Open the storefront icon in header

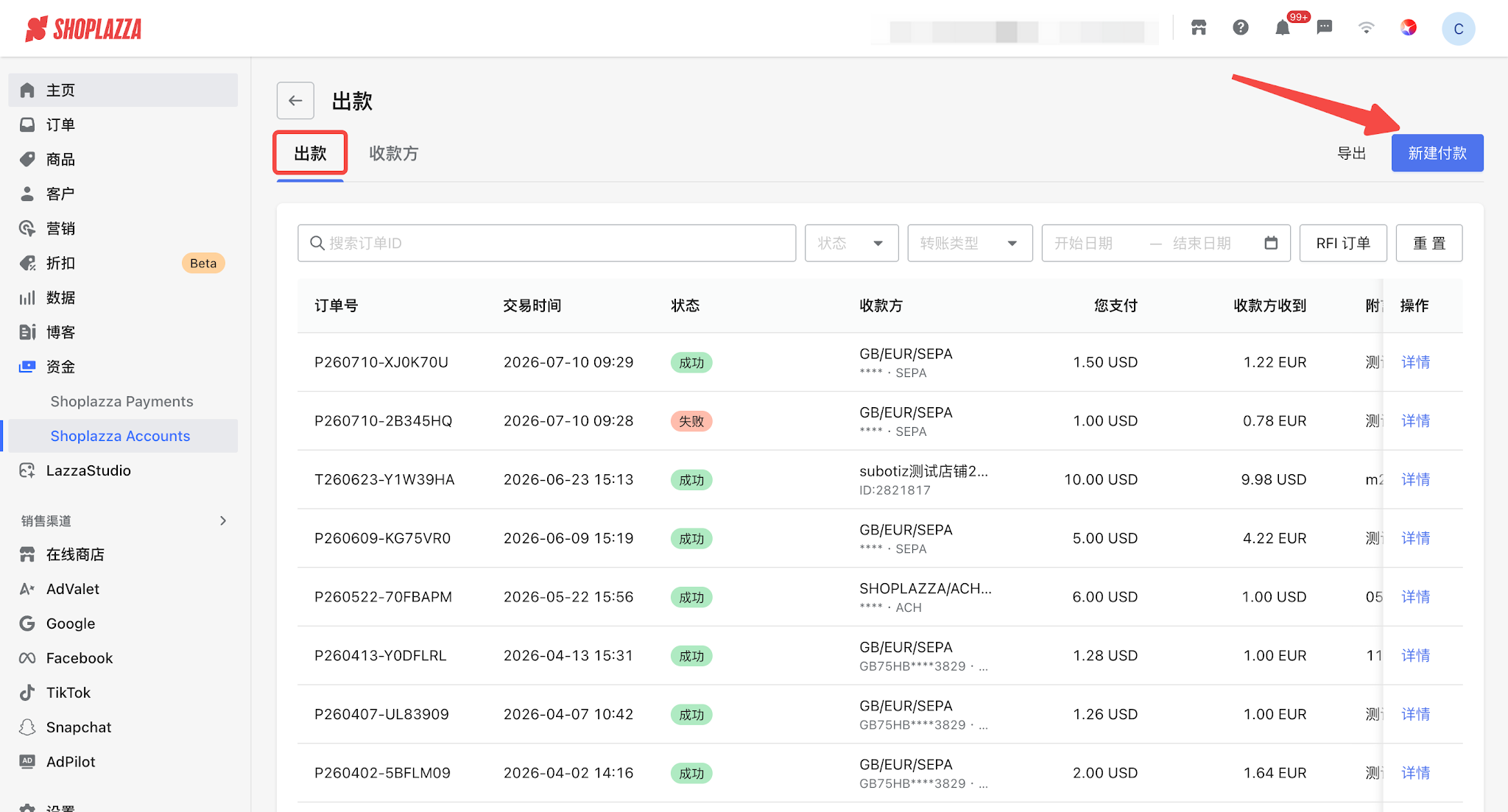tap(1199, 28)
